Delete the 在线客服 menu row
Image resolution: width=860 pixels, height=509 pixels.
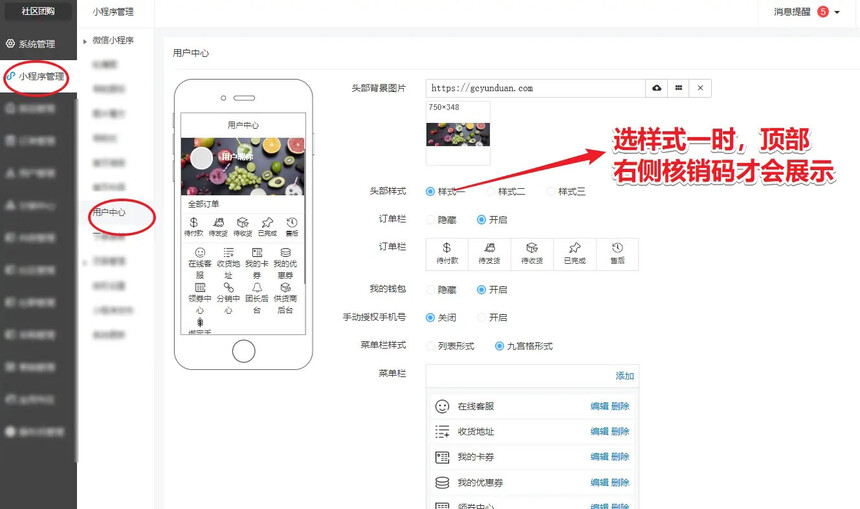pos(620,406)
